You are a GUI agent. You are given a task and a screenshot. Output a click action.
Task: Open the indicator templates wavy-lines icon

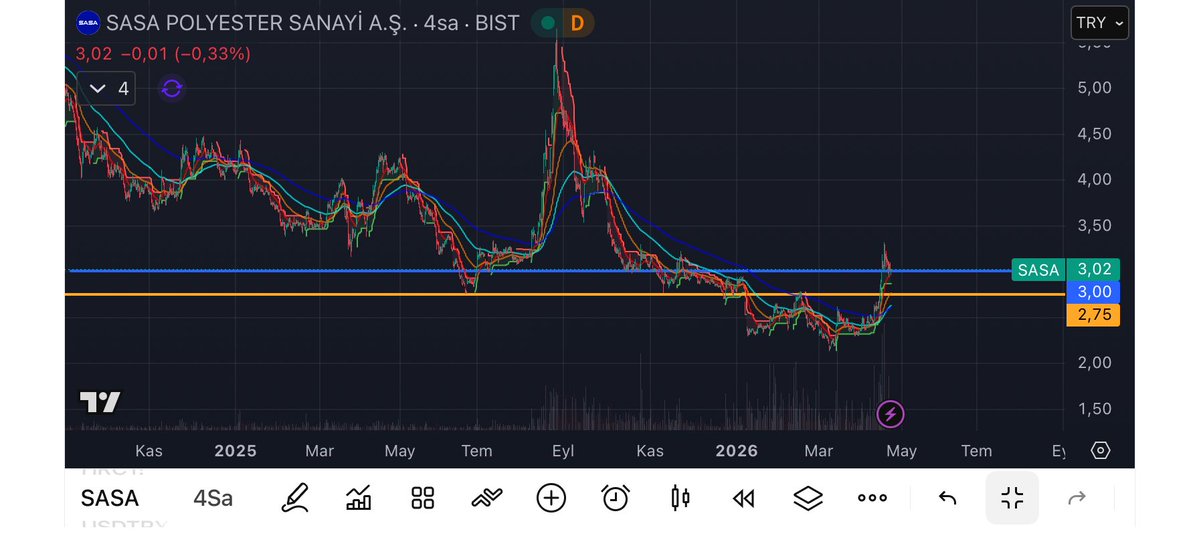[x=486, y=498]
